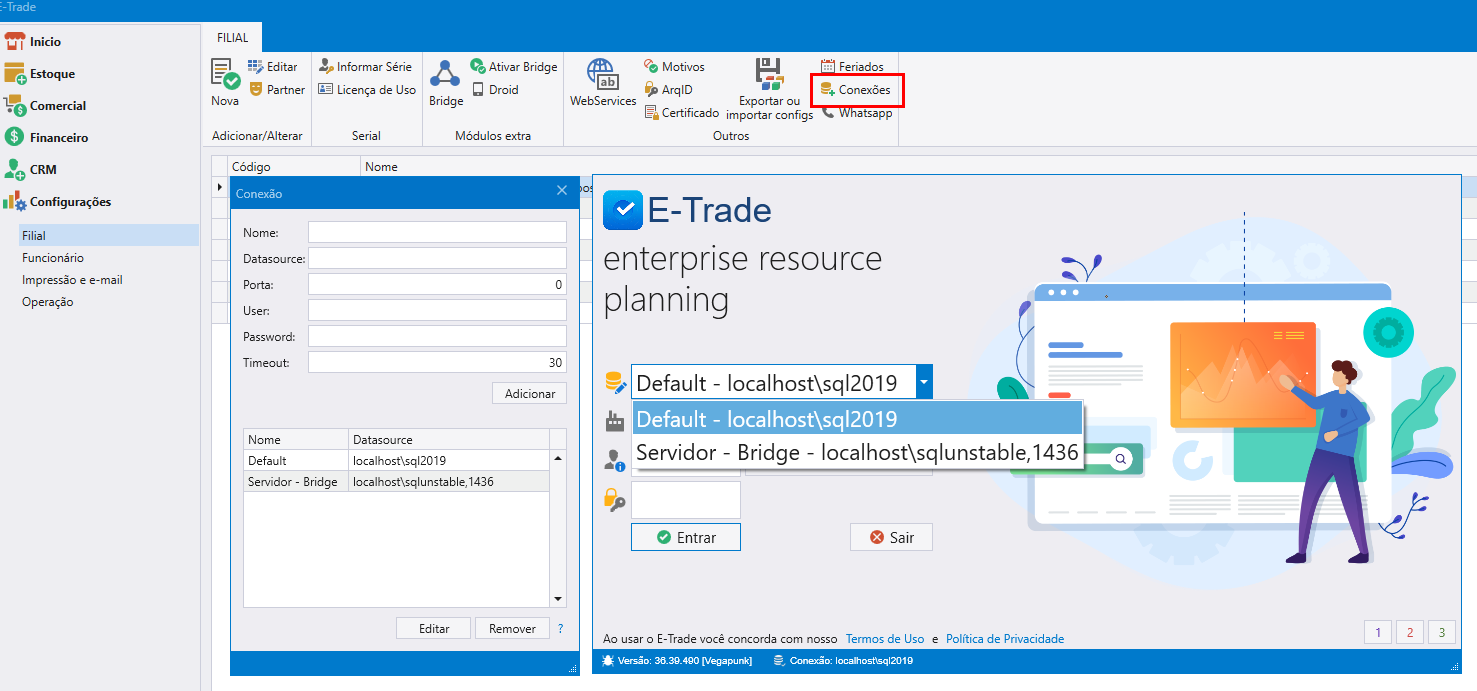Click Exportar ou importar configs icon

coord(769,75)
